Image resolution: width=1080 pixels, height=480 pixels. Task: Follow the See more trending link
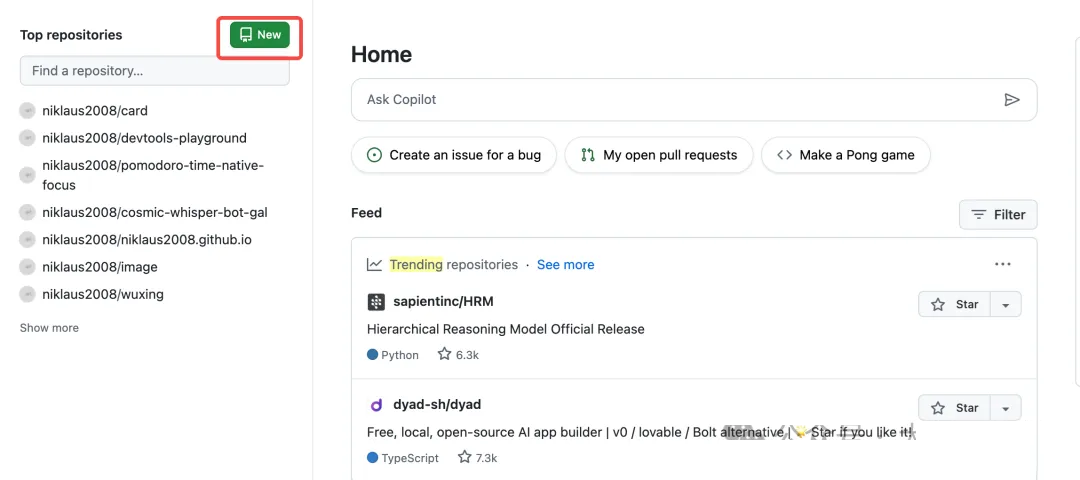tap(565, 264)
